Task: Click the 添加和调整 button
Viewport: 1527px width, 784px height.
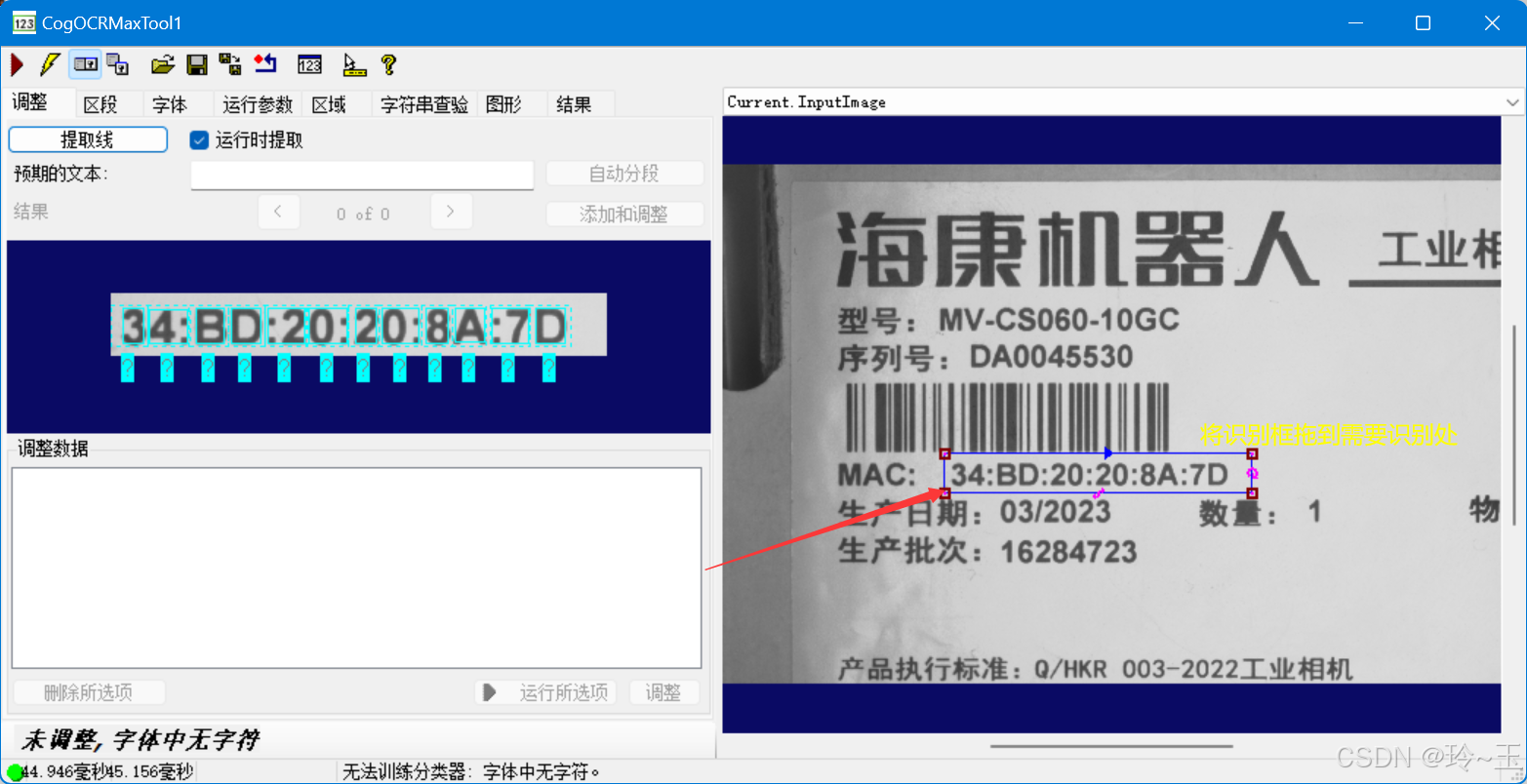Action: point(624,215)
